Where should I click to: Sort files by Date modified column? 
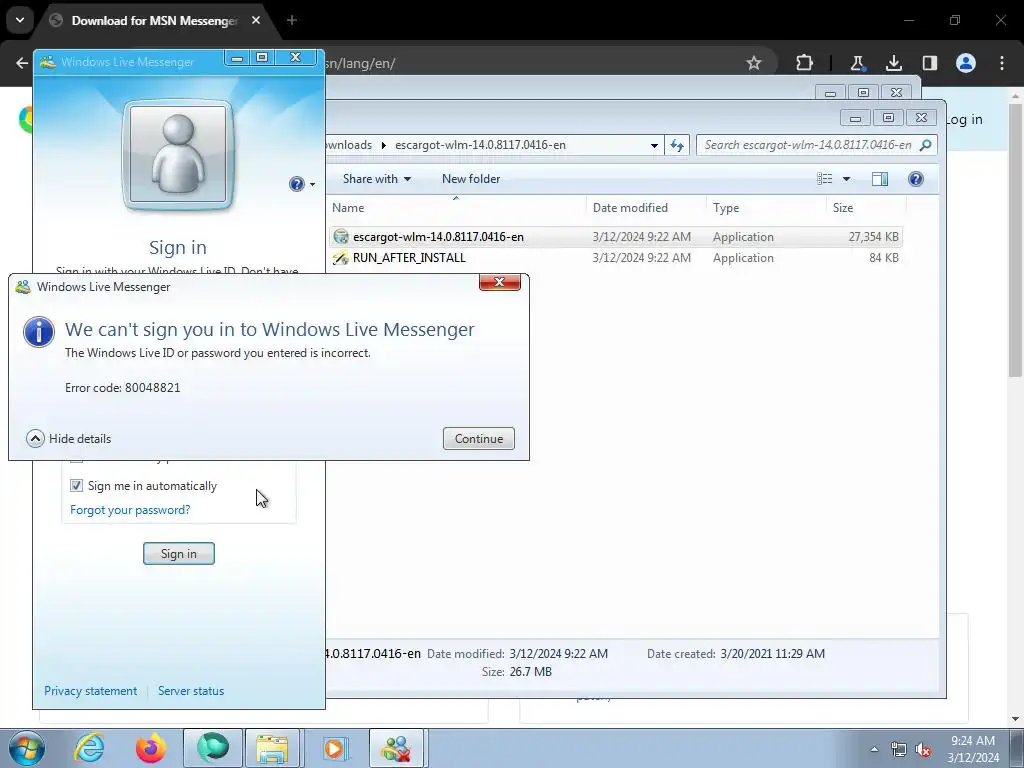(630, 208)
